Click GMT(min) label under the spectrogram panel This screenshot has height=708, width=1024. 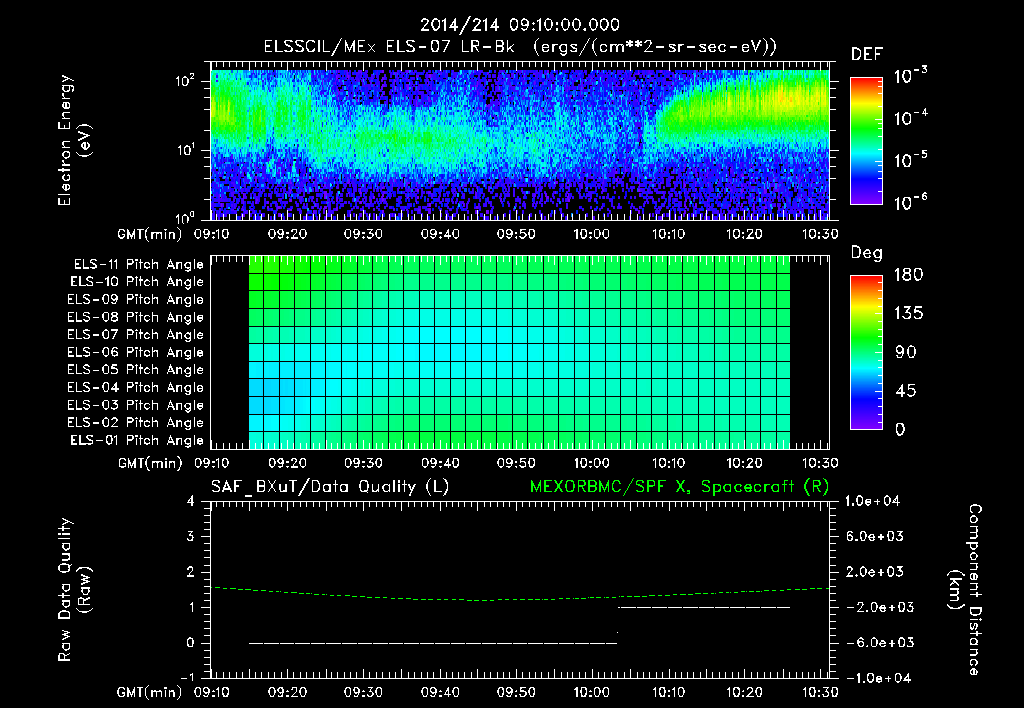point(150,234)
